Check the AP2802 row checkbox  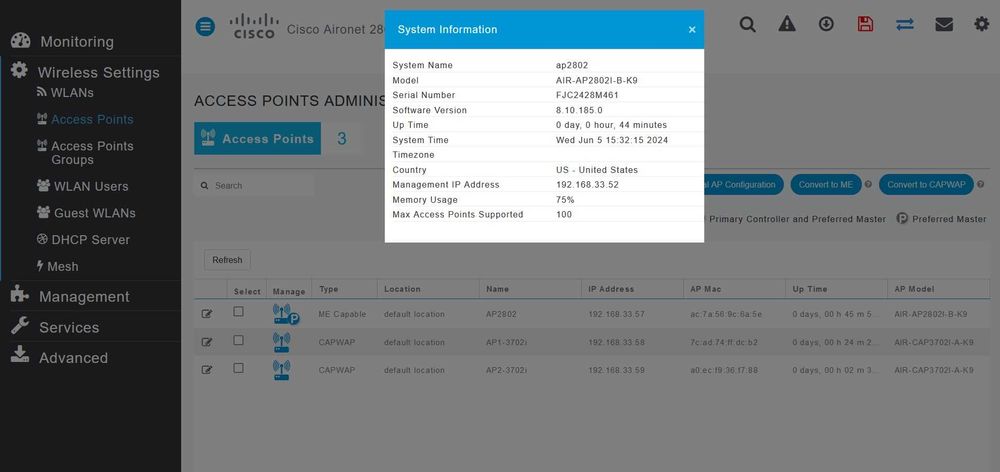point(239,312)
